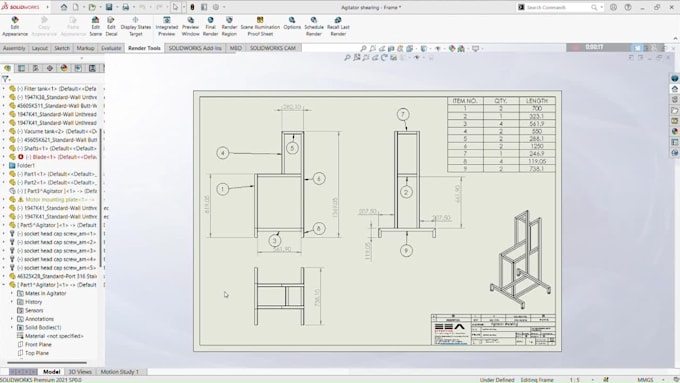
Task: Click the Home icon in the top toolbar
Action: click(x=64, y=7)
